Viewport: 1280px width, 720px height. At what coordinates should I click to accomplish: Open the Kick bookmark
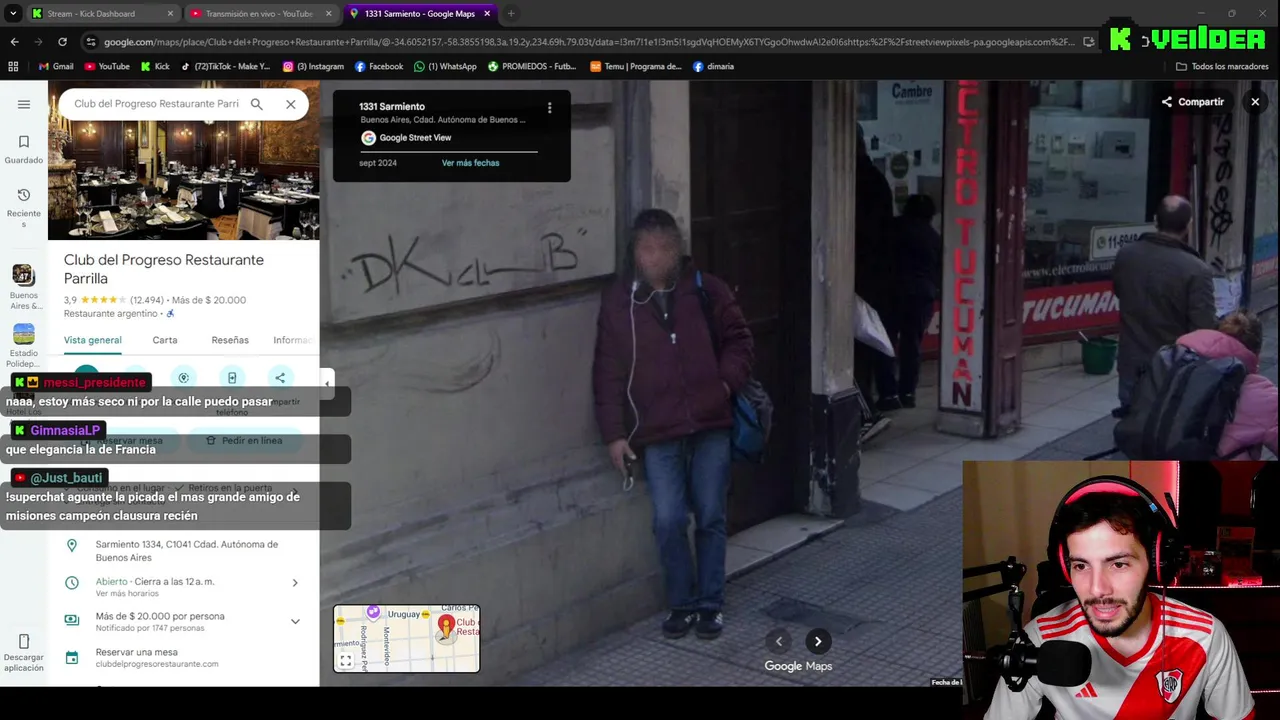pos(155,67)
